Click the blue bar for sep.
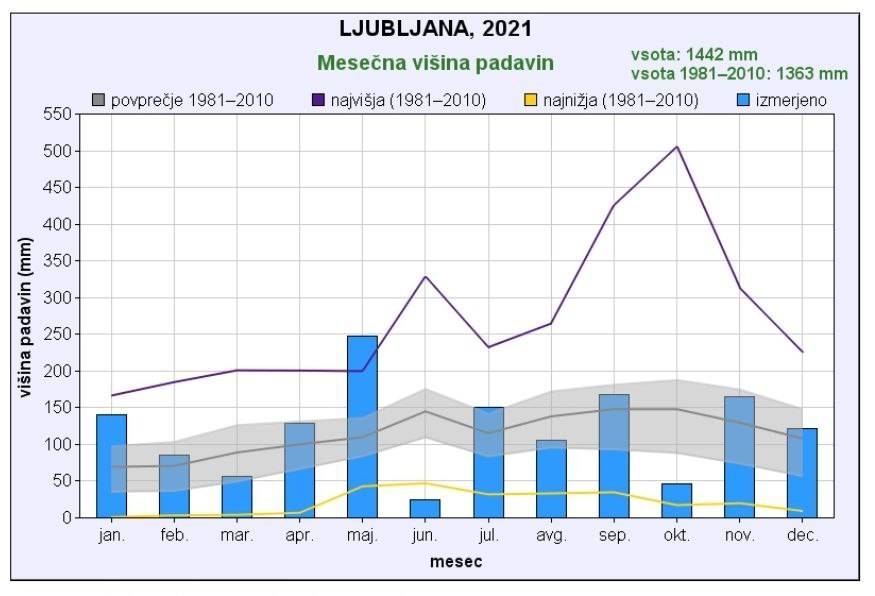Viewport: 875px width, 596px height. click(614, 456)
